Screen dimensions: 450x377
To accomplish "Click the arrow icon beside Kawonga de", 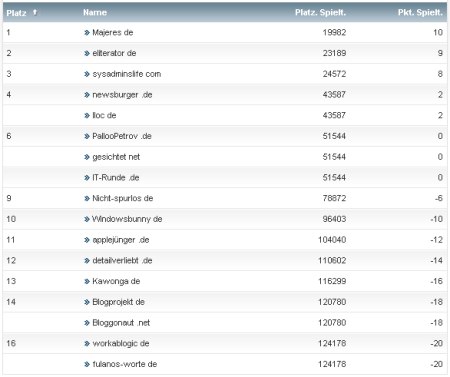I will click(x=87, y=281).
